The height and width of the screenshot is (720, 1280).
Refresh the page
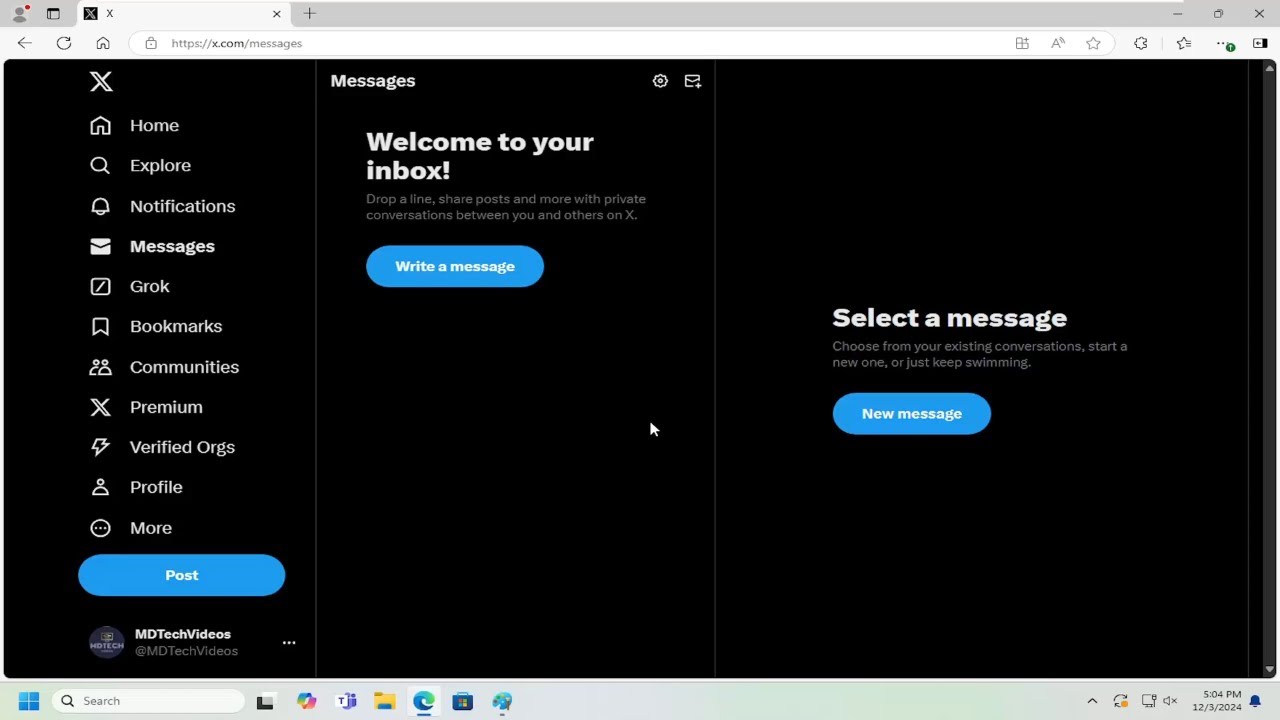coord(64,43)
